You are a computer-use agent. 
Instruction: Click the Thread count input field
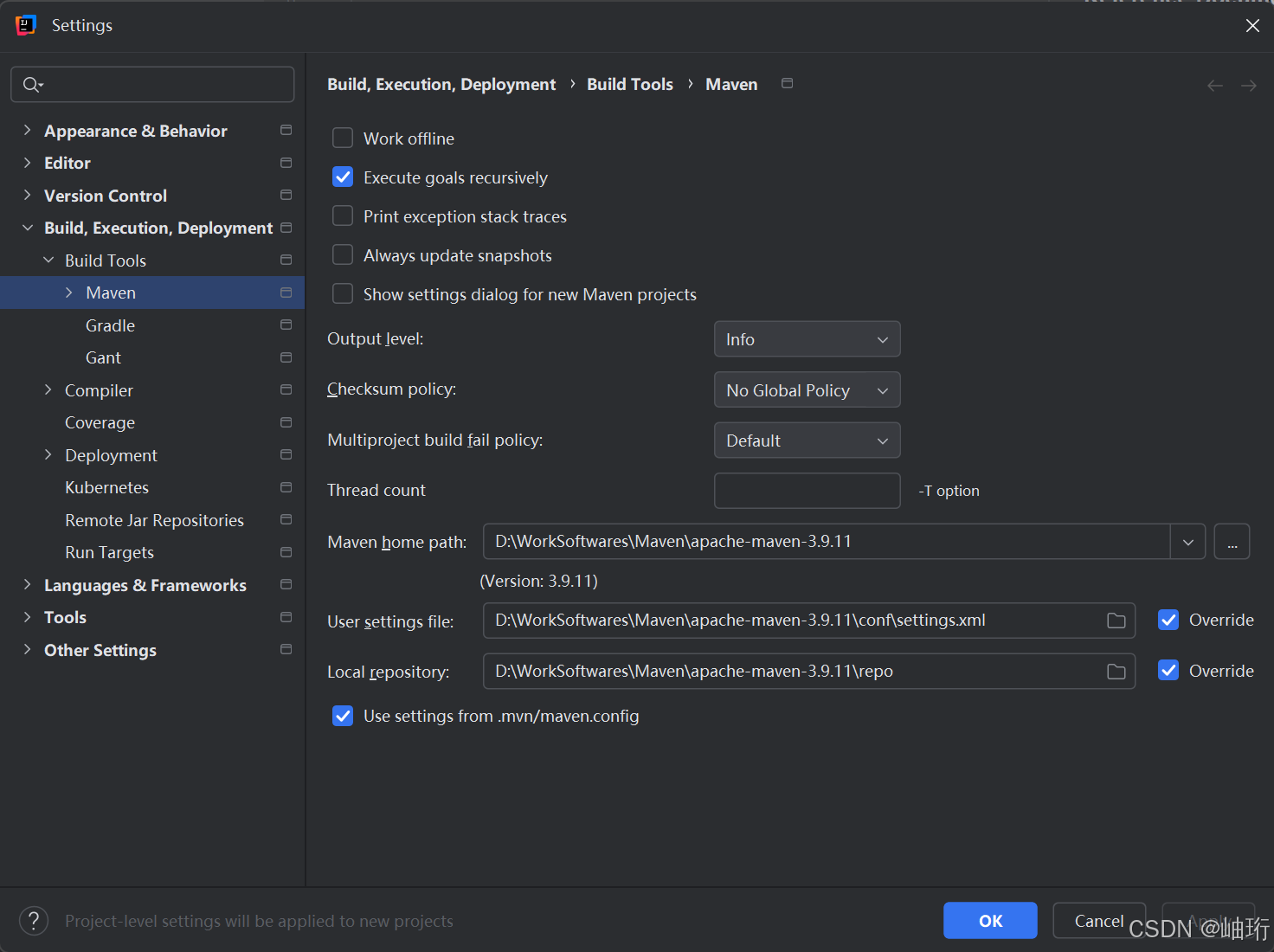(807, 491)
